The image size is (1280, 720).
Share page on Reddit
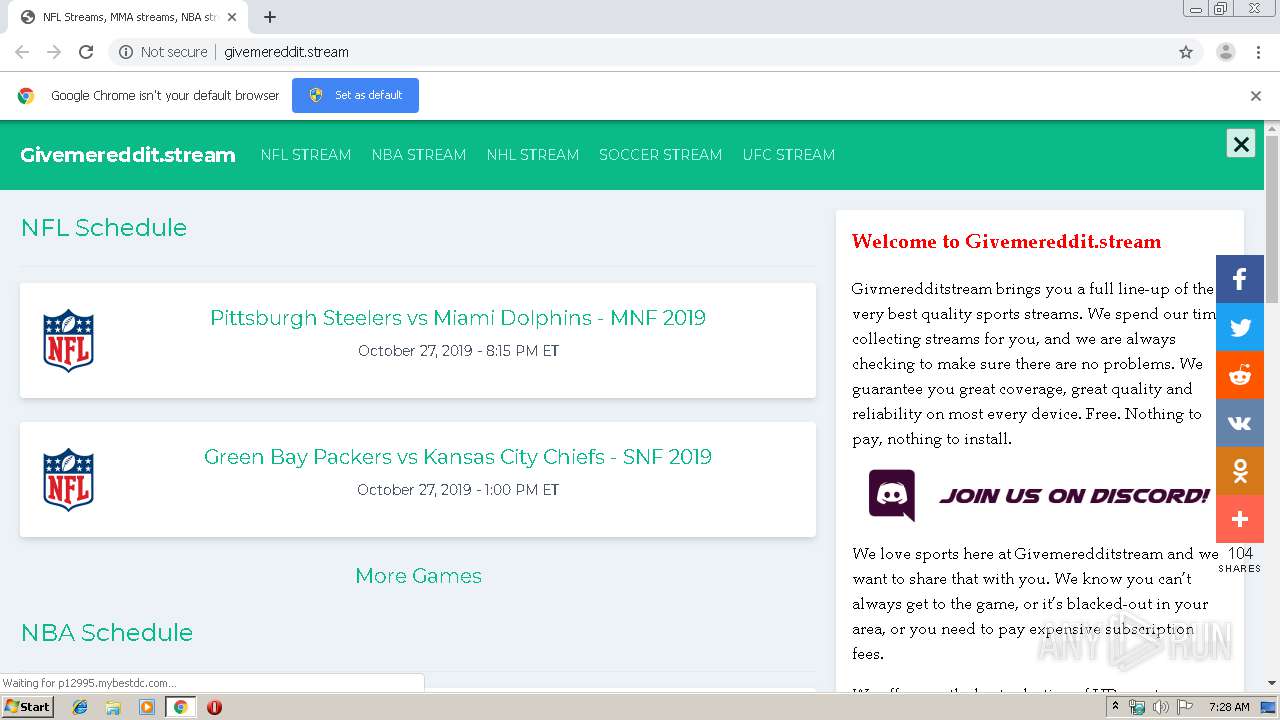tap(1240, 375)
